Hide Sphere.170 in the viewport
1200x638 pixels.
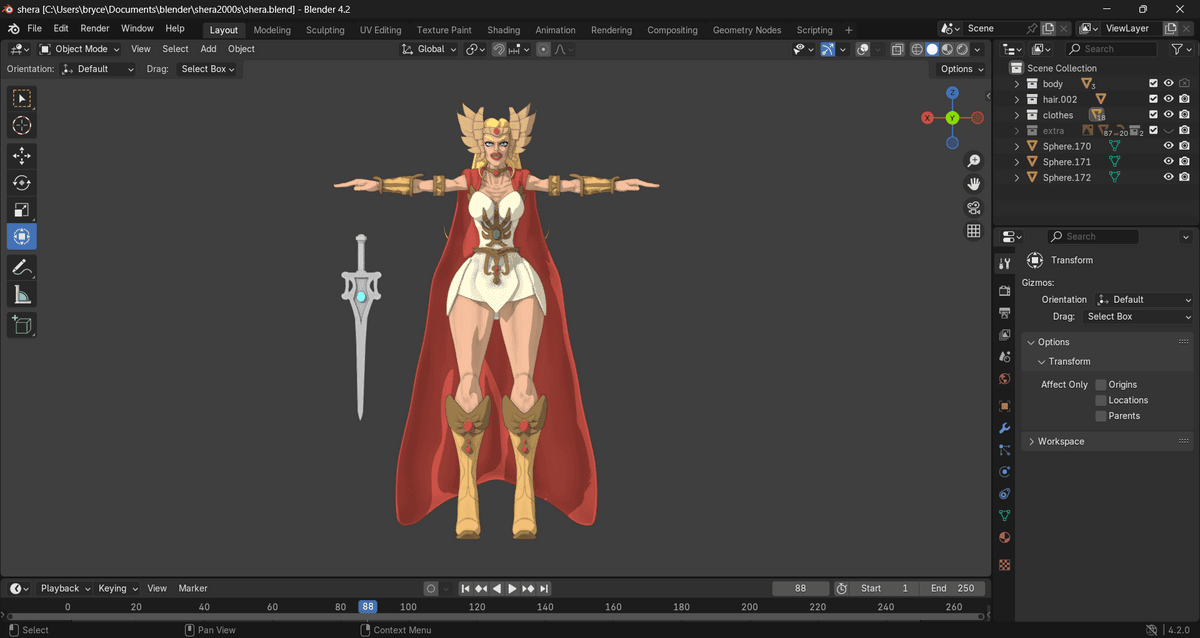(x=1168, y=146)
